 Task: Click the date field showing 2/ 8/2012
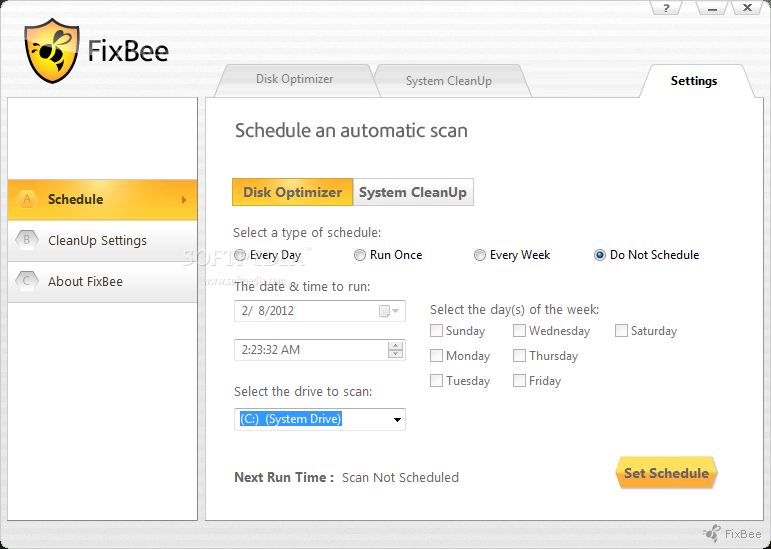pyautogui.click(x=320, y=311)
